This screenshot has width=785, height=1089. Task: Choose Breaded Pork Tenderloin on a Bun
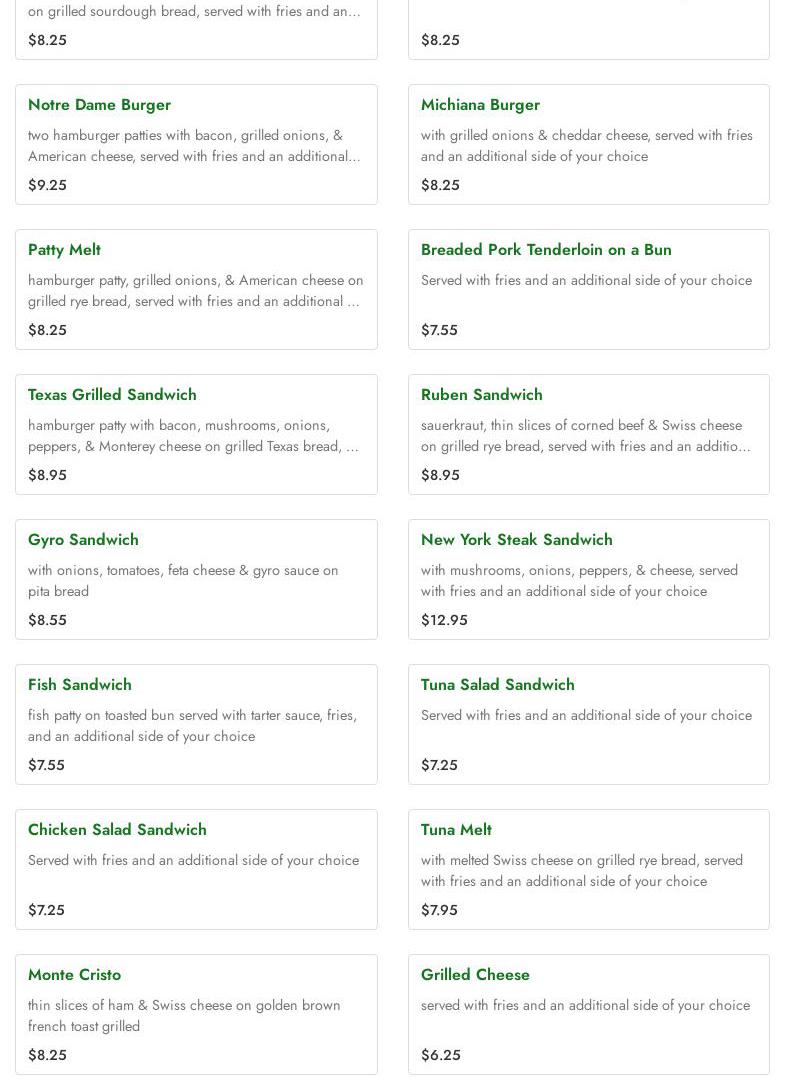[x=546, y=250]
